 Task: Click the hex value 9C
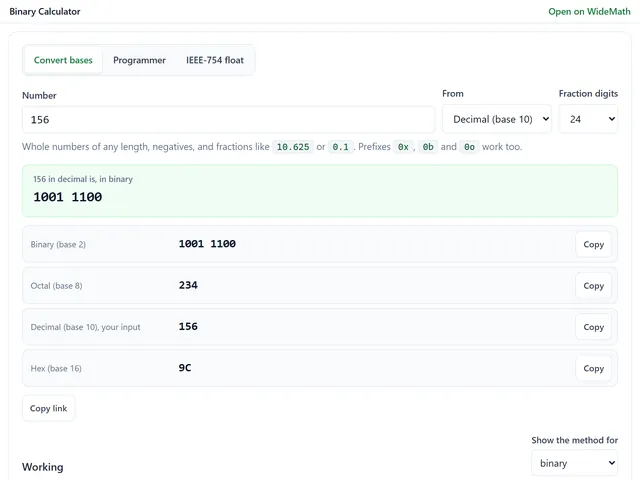click(185, 368)
